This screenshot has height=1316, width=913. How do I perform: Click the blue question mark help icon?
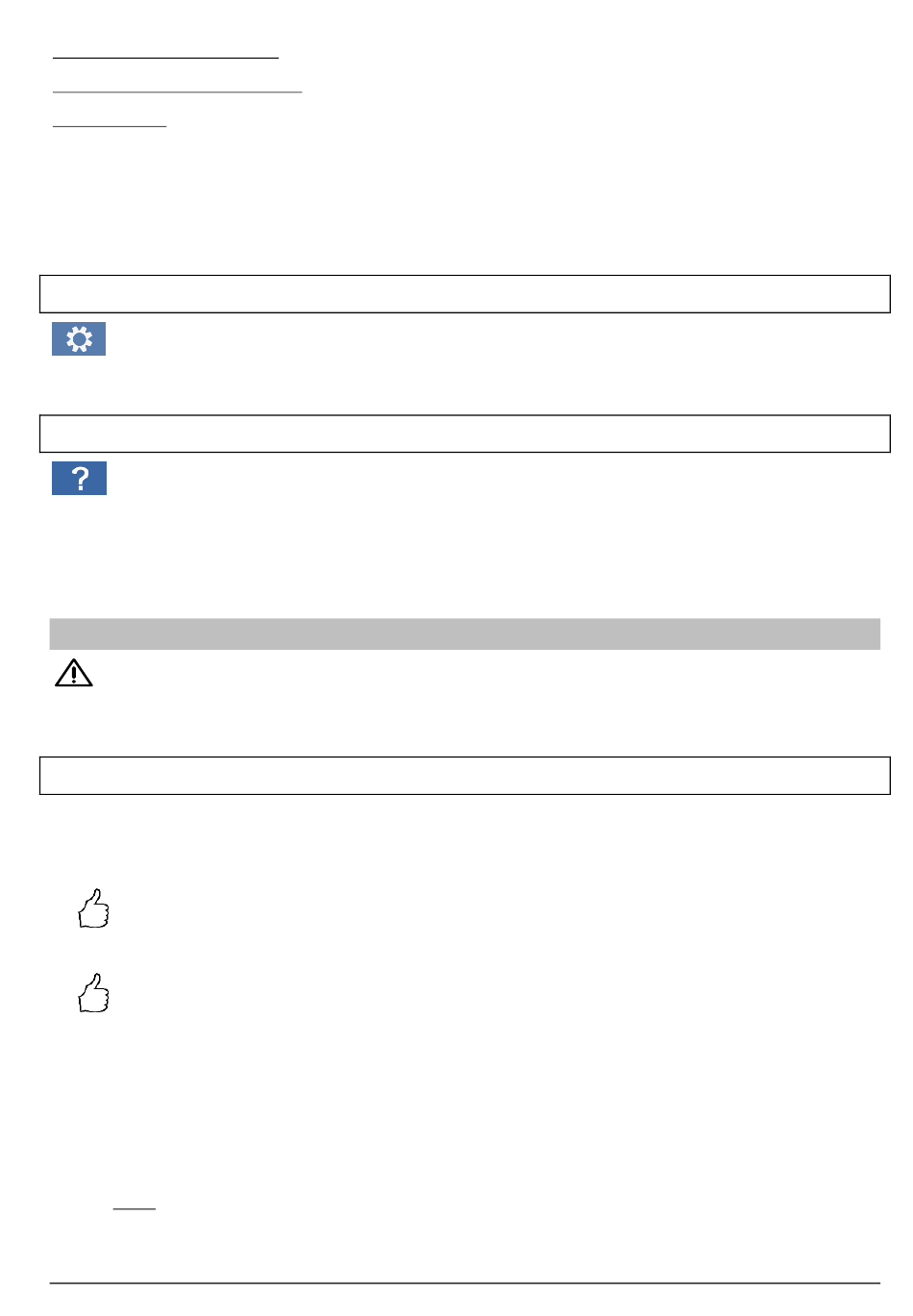point(79,478)
